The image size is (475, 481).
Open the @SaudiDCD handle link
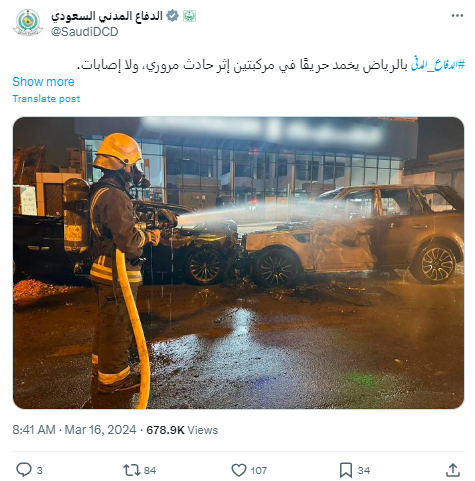point(85,32)
